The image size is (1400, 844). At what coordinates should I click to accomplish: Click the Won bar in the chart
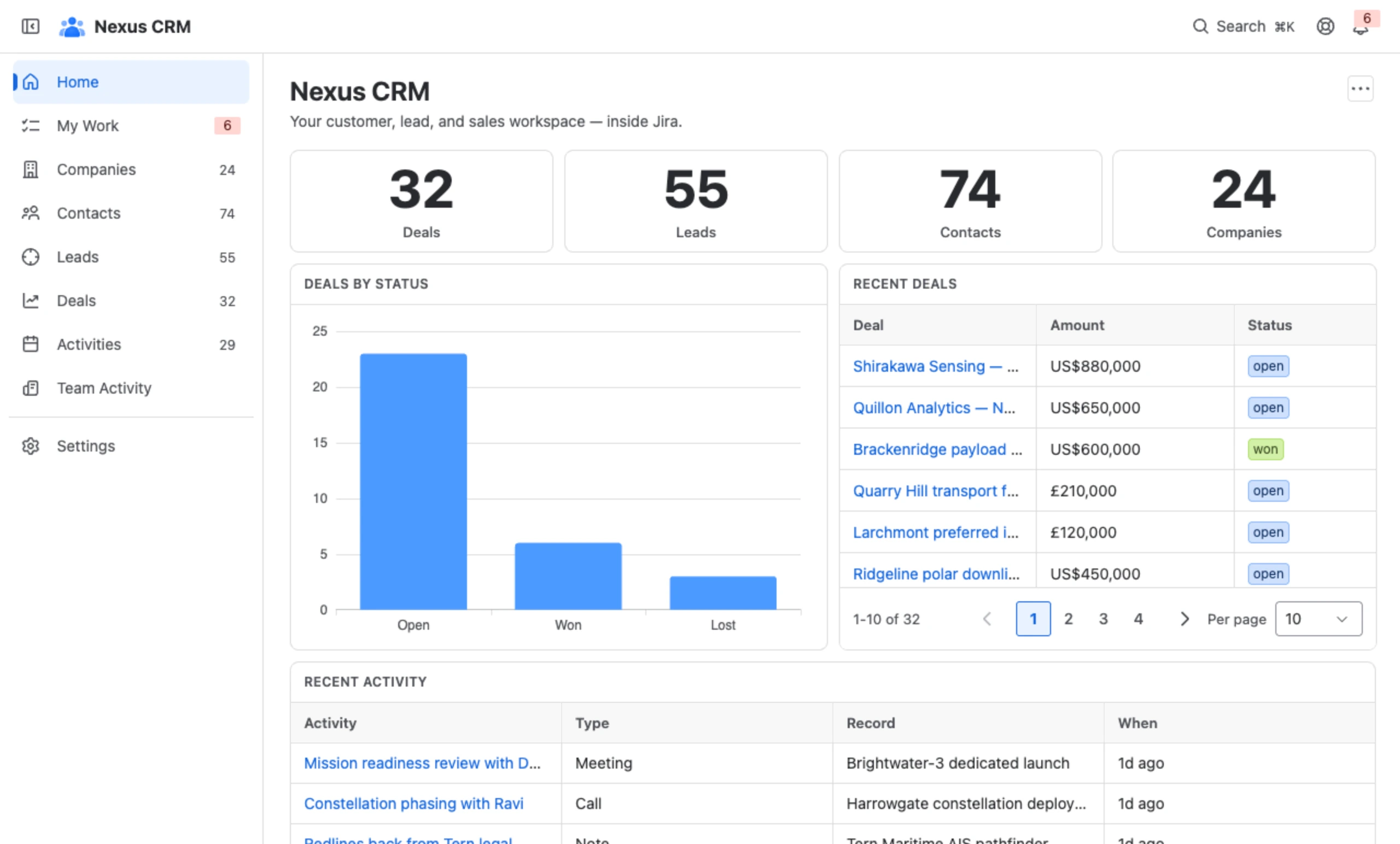568,576
